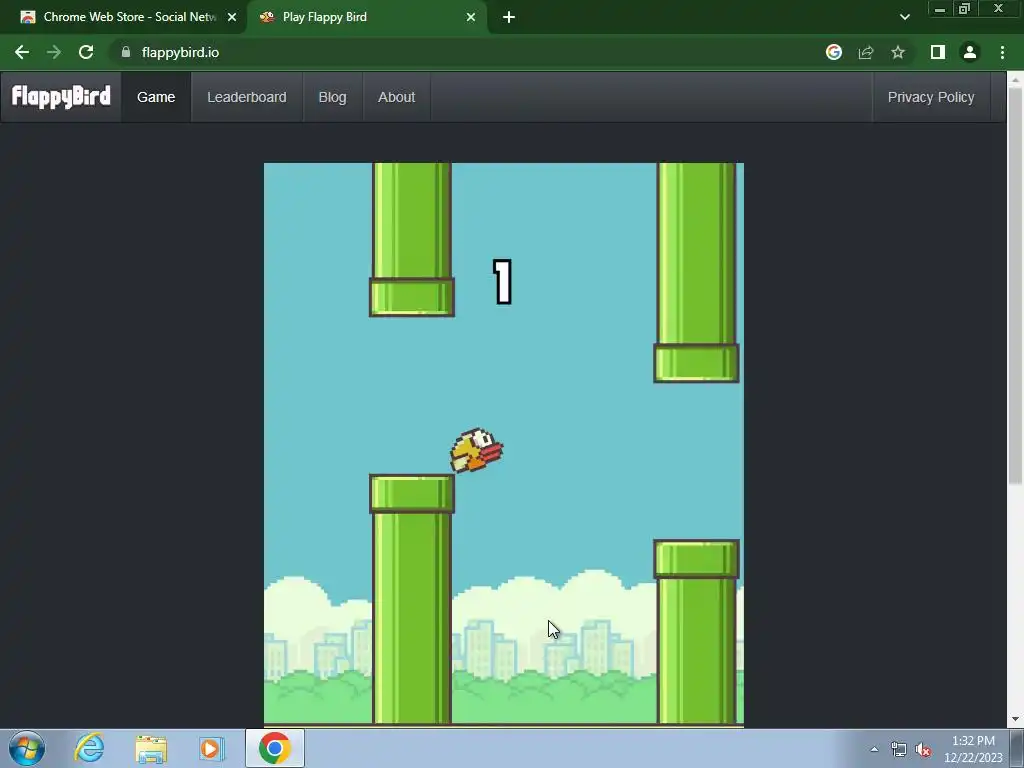The width and height of the screenshot is (1024, 768).
Task: Open a new tab with plus
Action: [x=509, y=18]
